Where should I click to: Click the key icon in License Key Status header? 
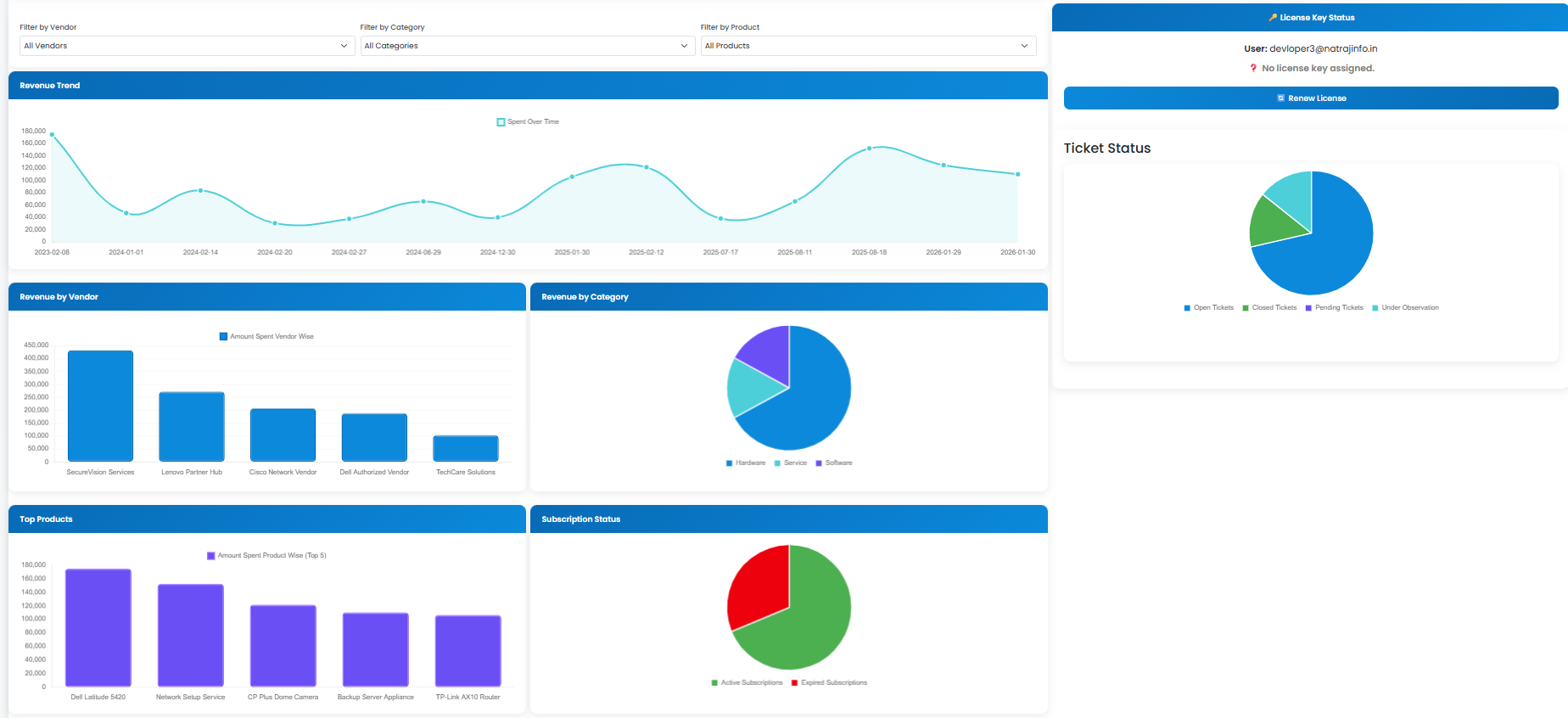tap(1273, 18)
